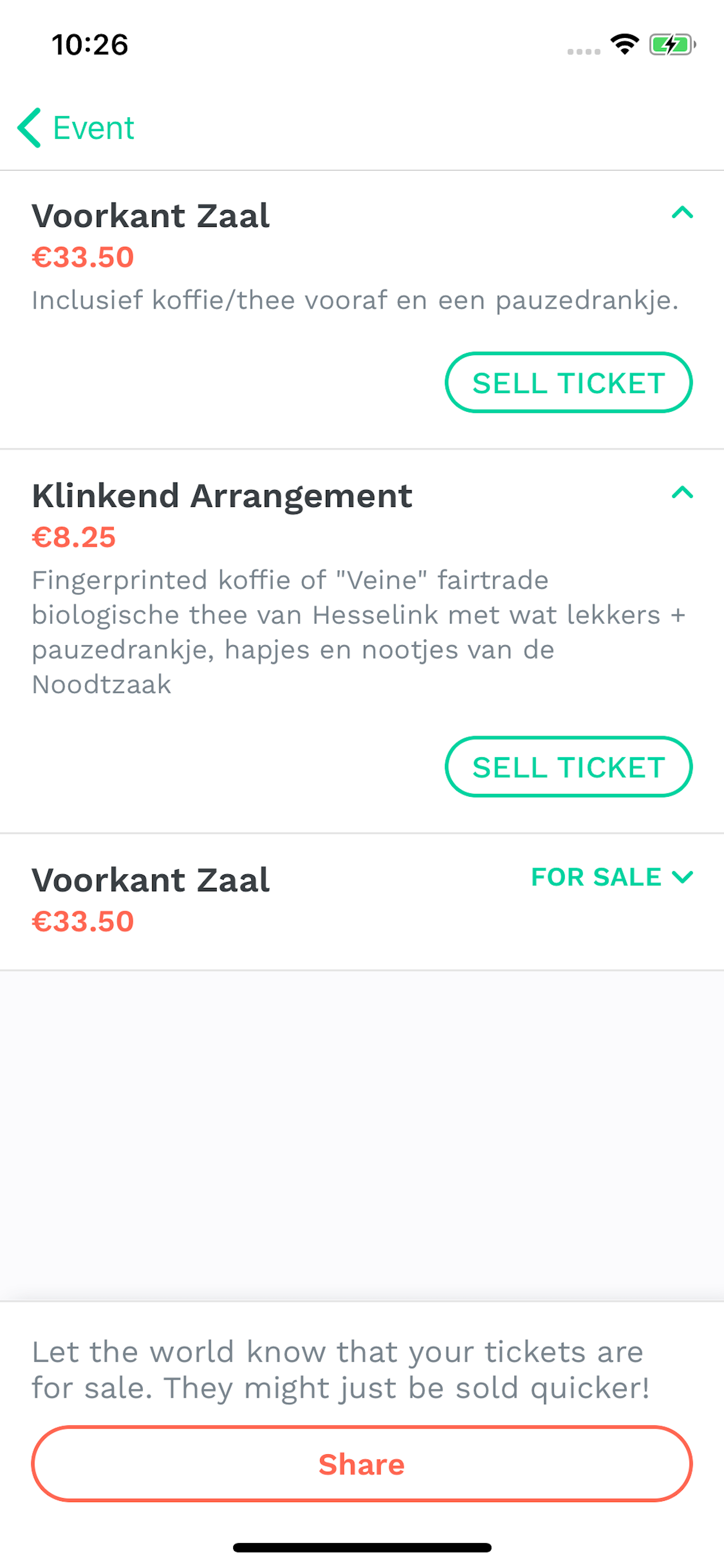The width and height of the screenshot is (724, 1568).
Task: Tap the back chevron icon
Action: pos(29,128)
